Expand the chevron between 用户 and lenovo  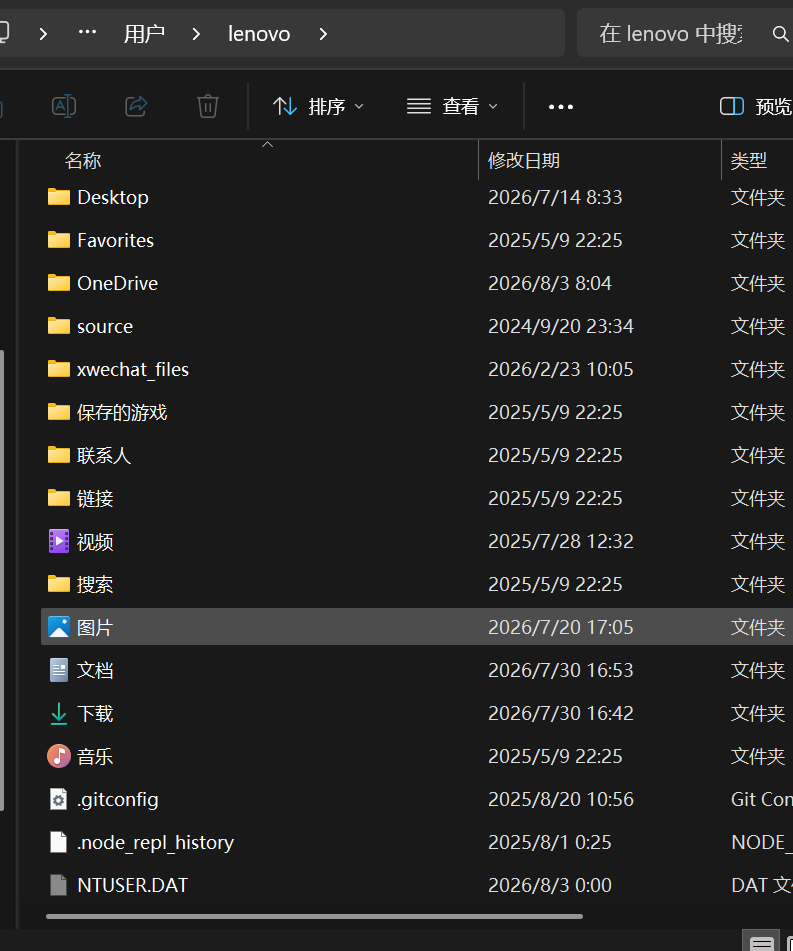(x=196, y=34)
